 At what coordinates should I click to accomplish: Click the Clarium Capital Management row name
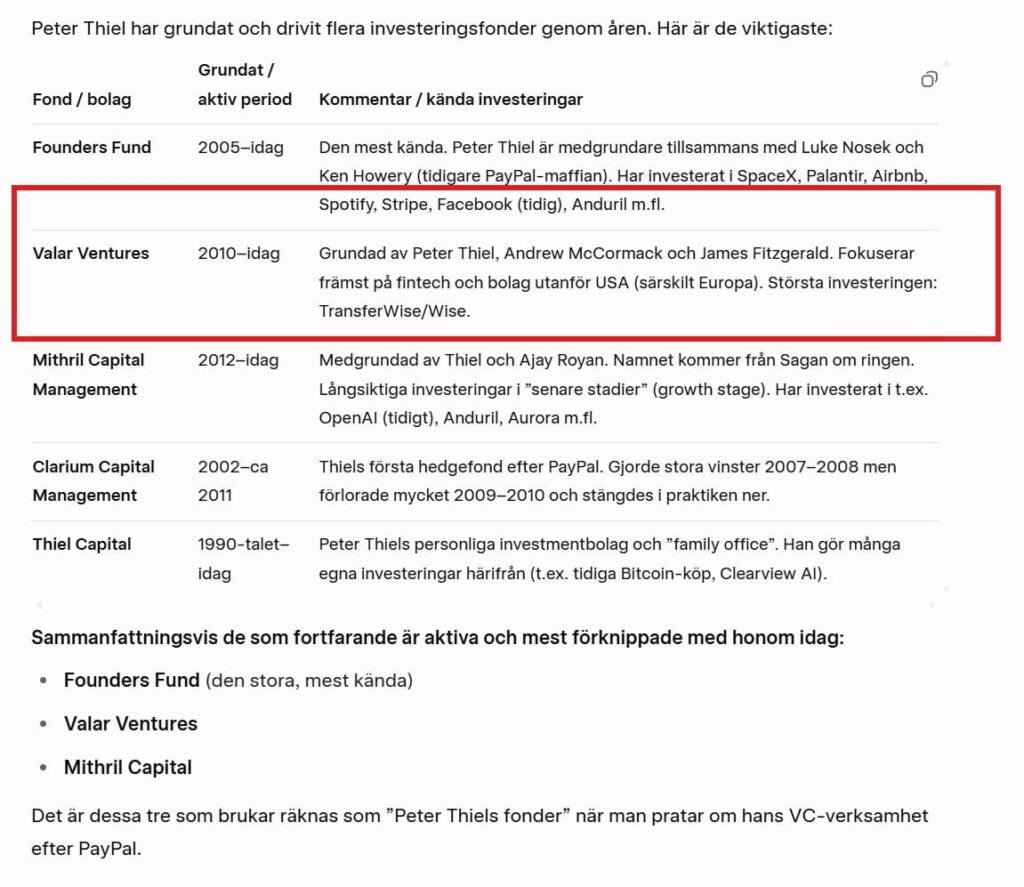pyautogui.click(x=93, y=481)
